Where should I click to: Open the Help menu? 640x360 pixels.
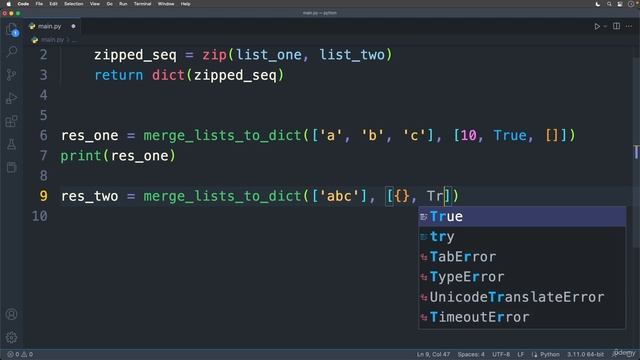tap(185, 4)
